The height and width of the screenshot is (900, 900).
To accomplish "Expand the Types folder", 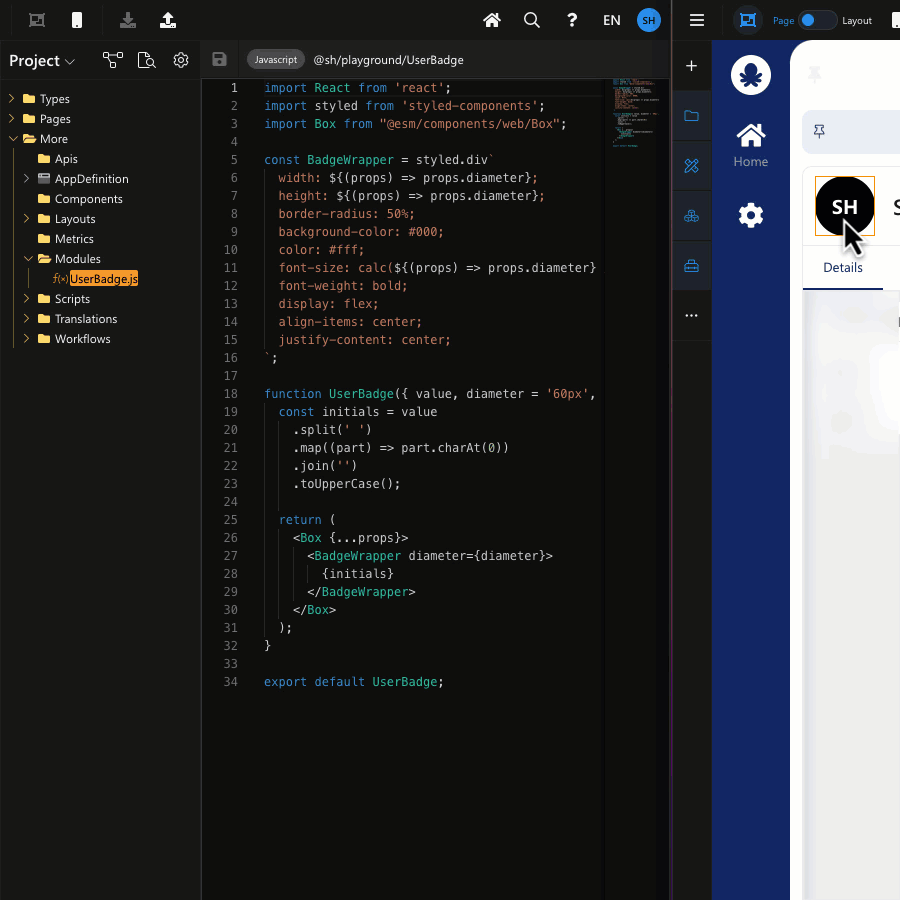I will [12, 99].
